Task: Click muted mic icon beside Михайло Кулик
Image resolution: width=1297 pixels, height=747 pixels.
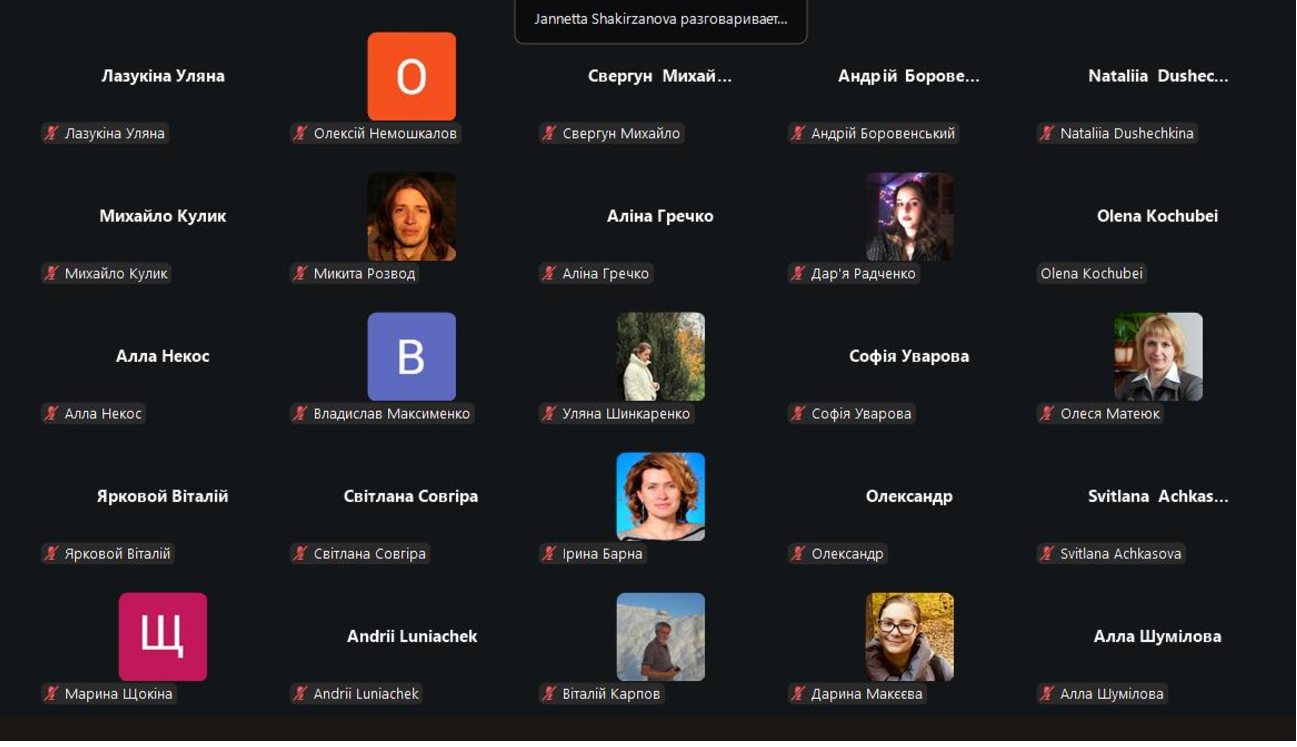Action: coord(52,273)
